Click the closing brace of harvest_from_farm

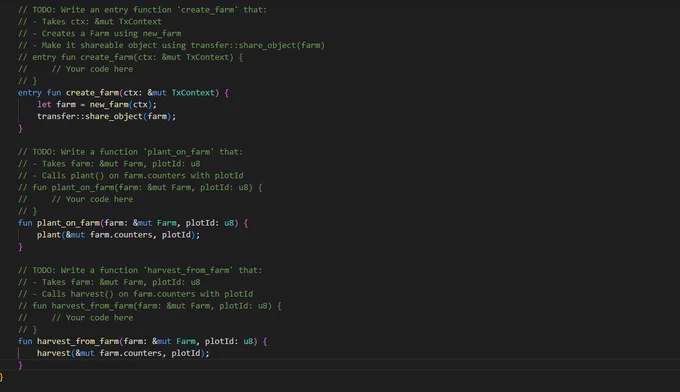tap(20, 365)
